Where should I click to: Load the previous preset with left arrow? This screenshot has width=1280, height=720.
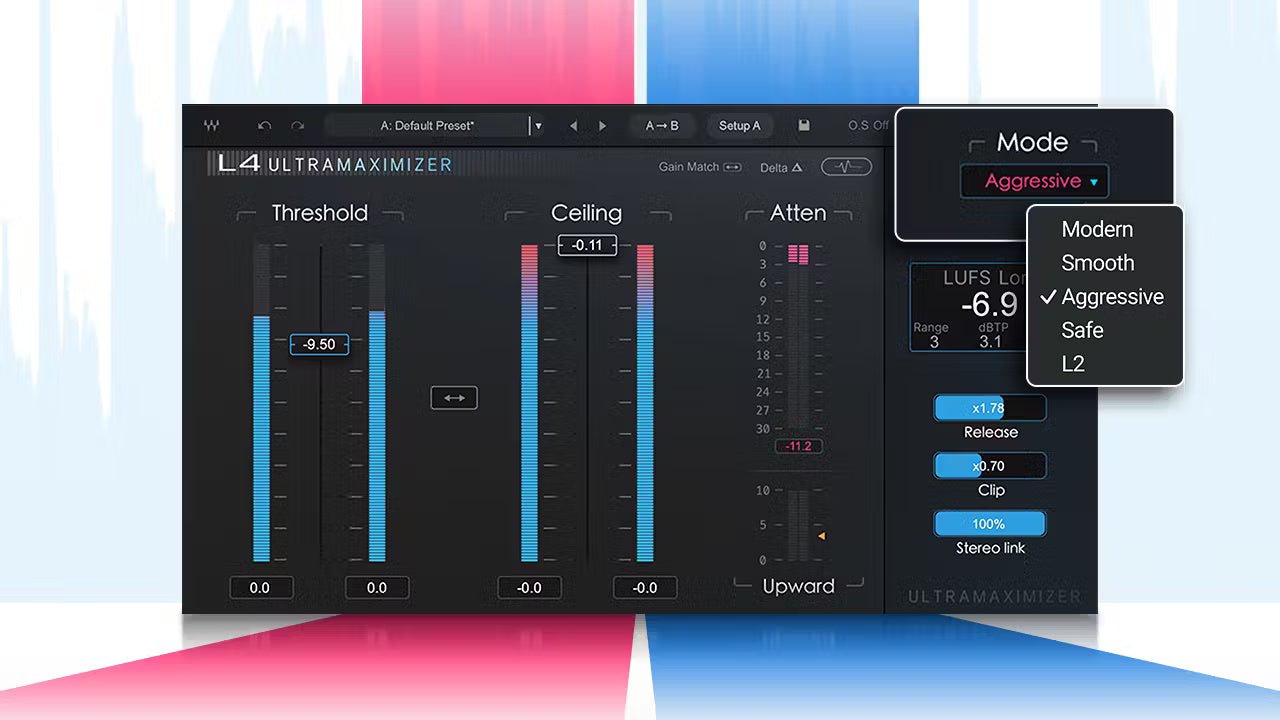(573, 126)
